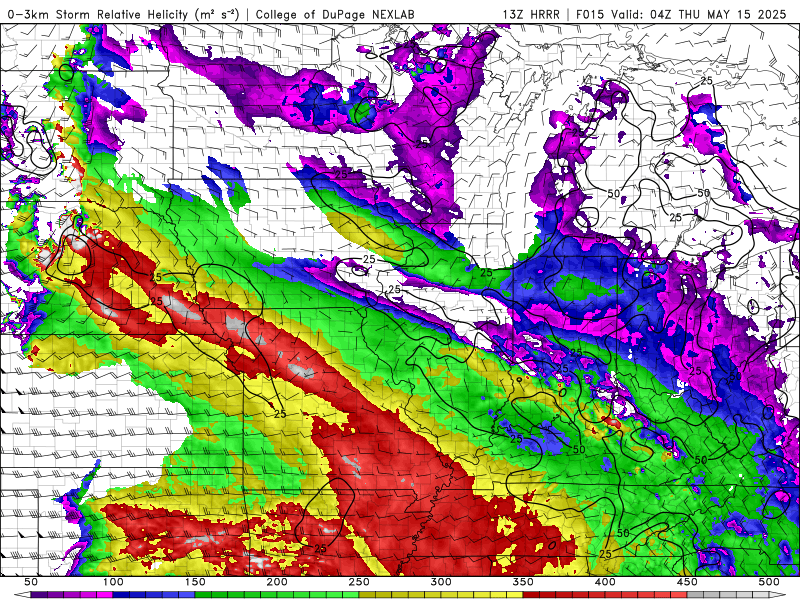Screen dimensions: 800x600
Task: Click the "13Z HRRR" model run label
Action: pos(531,14)
